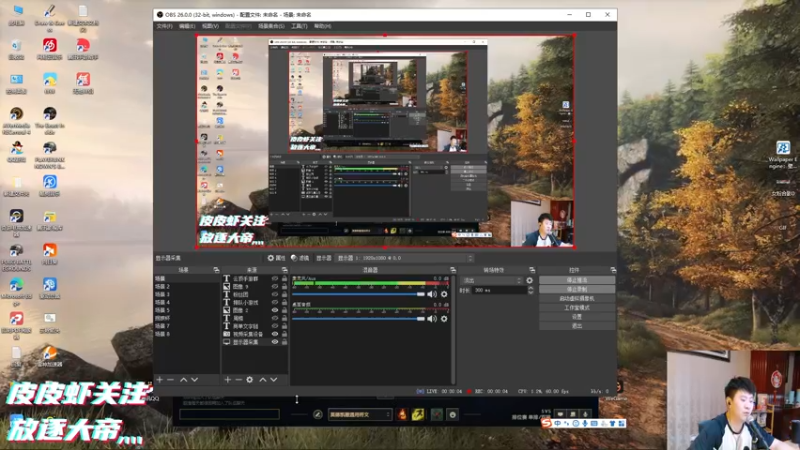
Task: Click the text input box in bottom toolbar
Action: 230,414
